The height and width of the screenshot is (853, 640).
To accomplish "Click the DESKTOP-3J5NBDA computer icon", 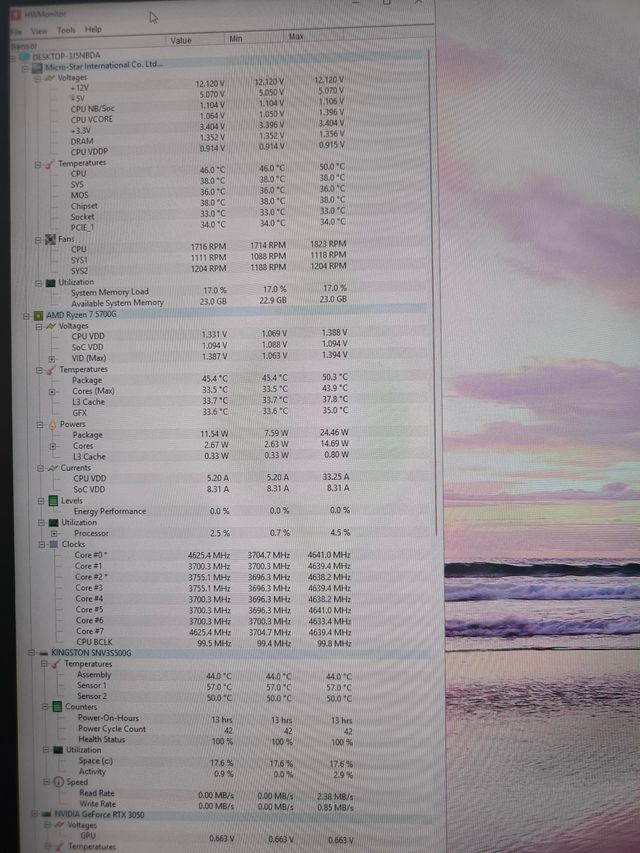I will pos(24,57).
